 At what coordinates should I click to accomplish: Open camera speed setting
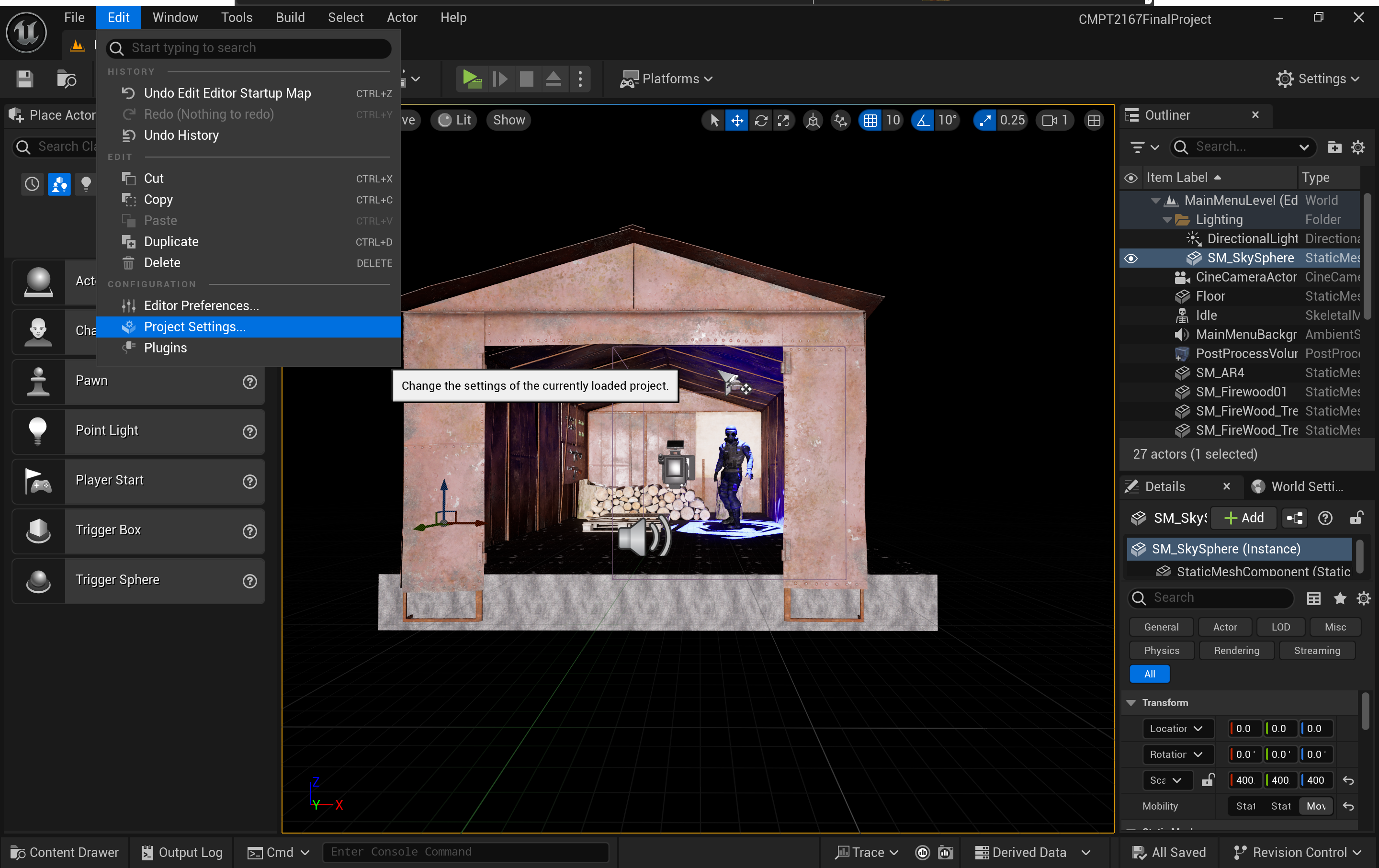(x=1055, y=120)
